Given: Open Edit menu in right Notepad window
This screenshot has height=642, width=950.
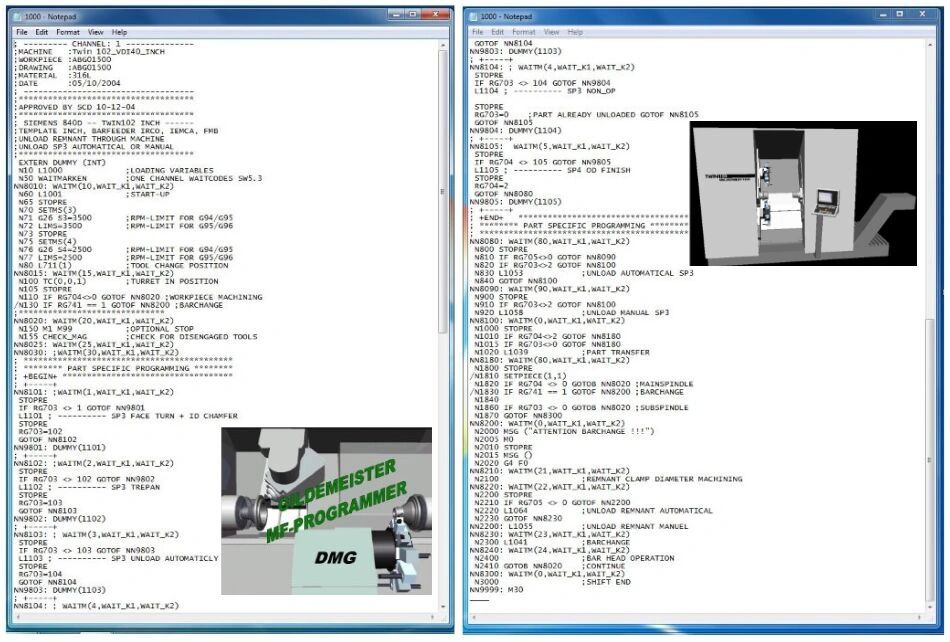Looking at the screenshot, I should point(497,32).
